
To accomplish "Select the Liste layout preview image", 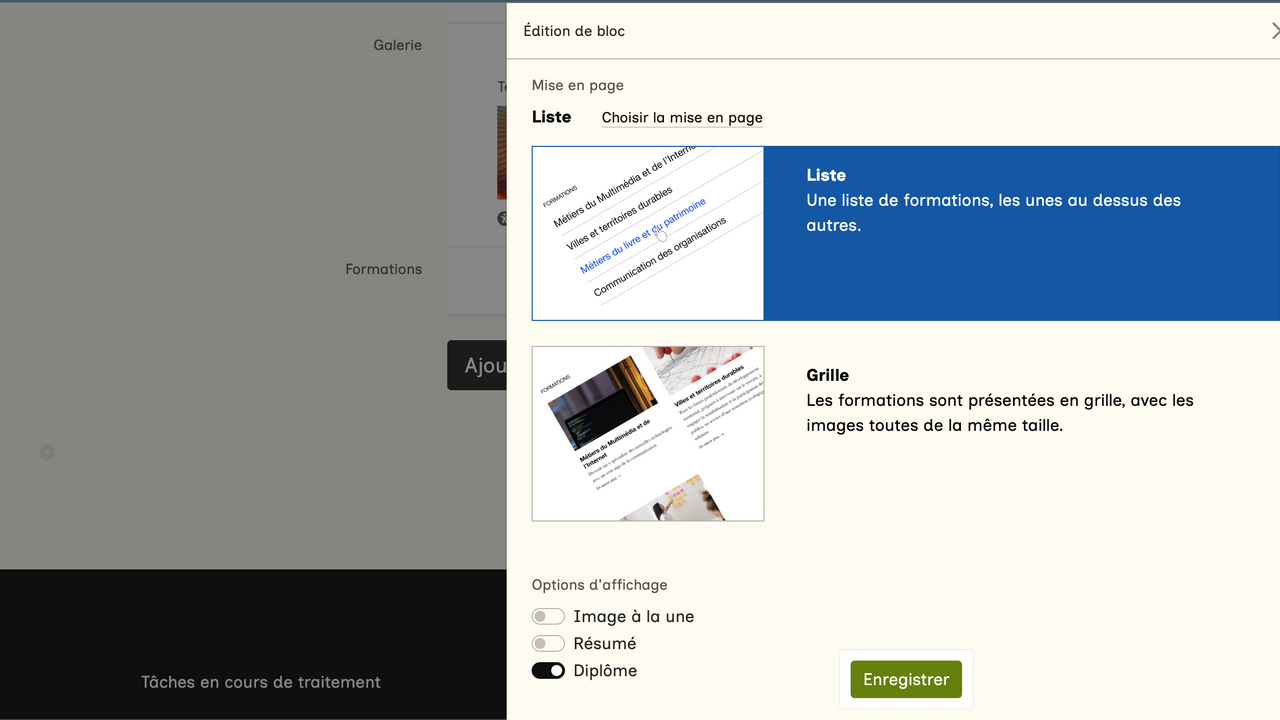I will [x=648, y=234].
